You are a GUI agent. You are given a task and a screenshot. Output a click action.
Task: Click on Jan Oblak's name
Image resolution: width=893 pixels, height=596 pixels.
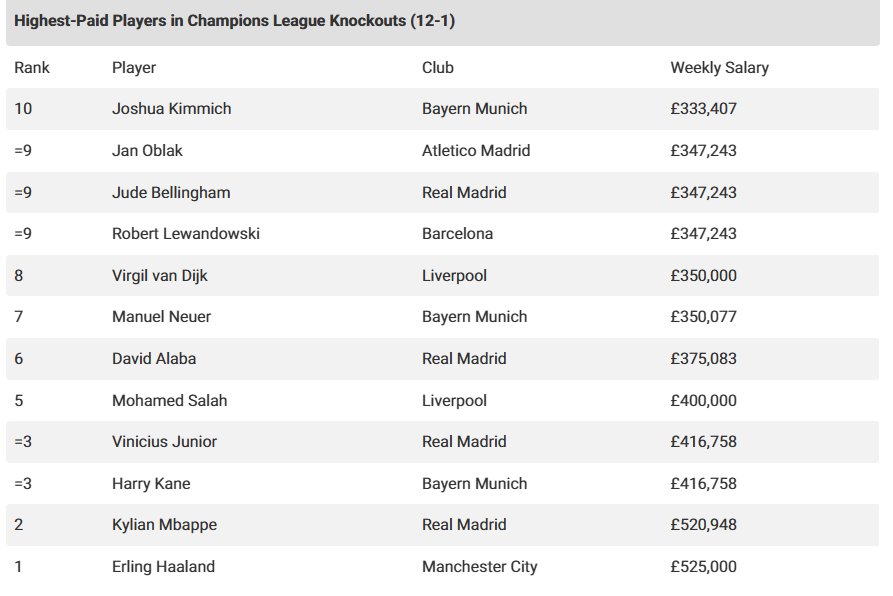[147, 151]
